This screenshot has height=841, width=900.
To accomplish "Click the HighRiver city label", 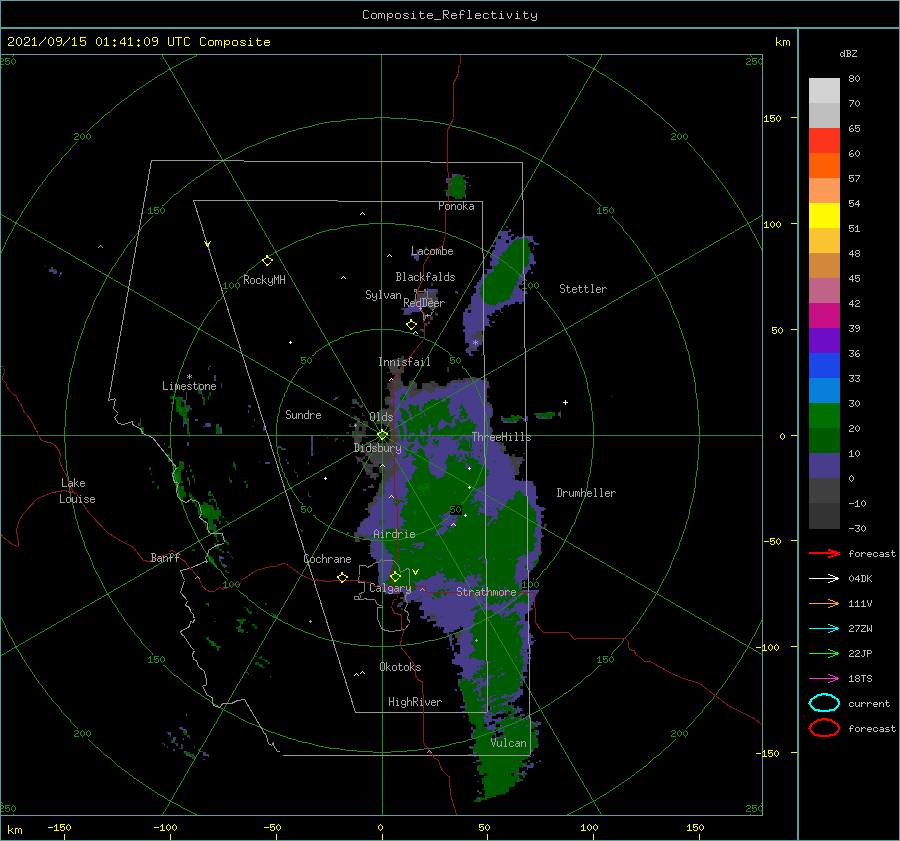I will tap(415, 702).
